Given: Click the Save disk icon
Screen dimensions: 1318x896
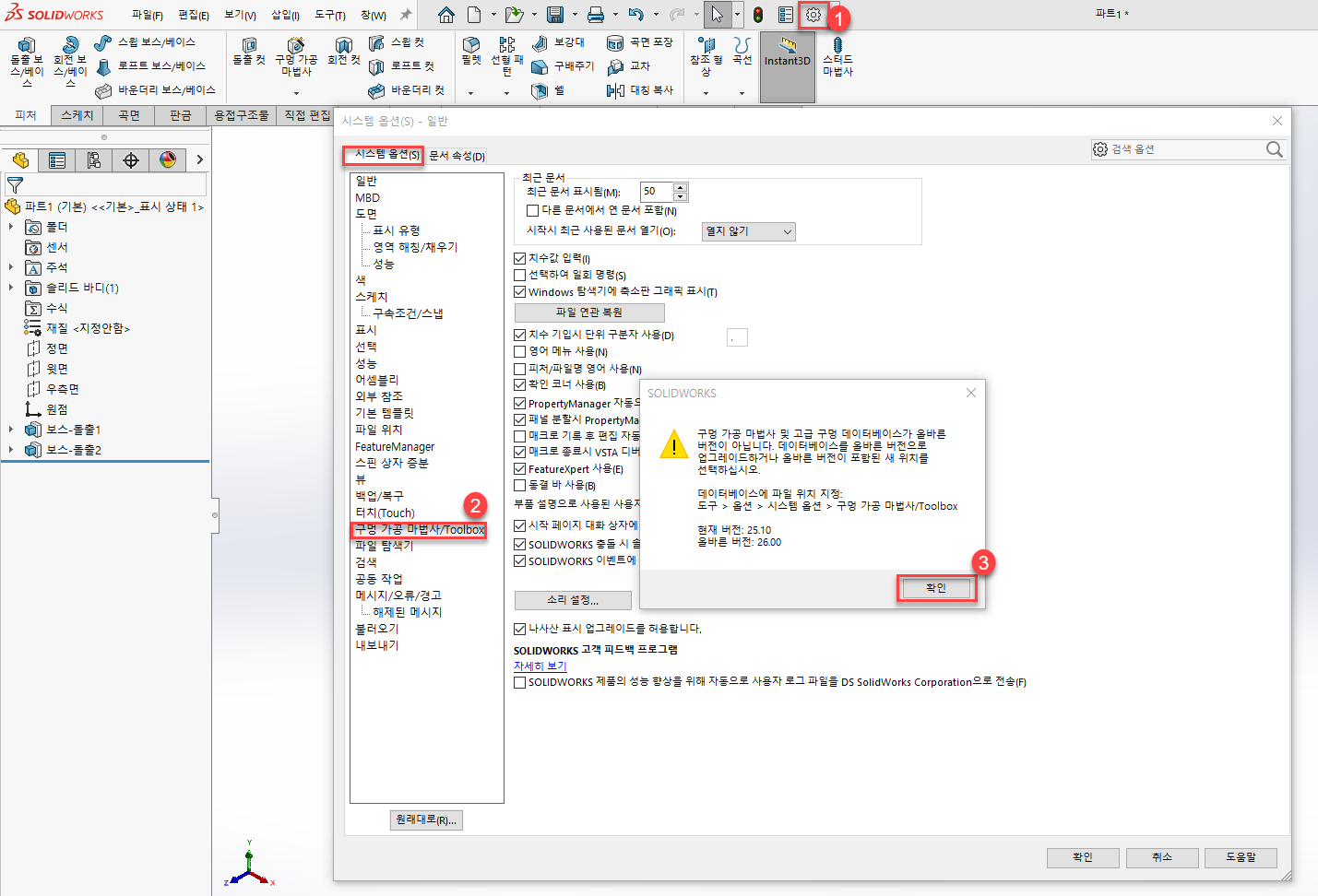Looking at the screenshot, I should pos(555,15).
